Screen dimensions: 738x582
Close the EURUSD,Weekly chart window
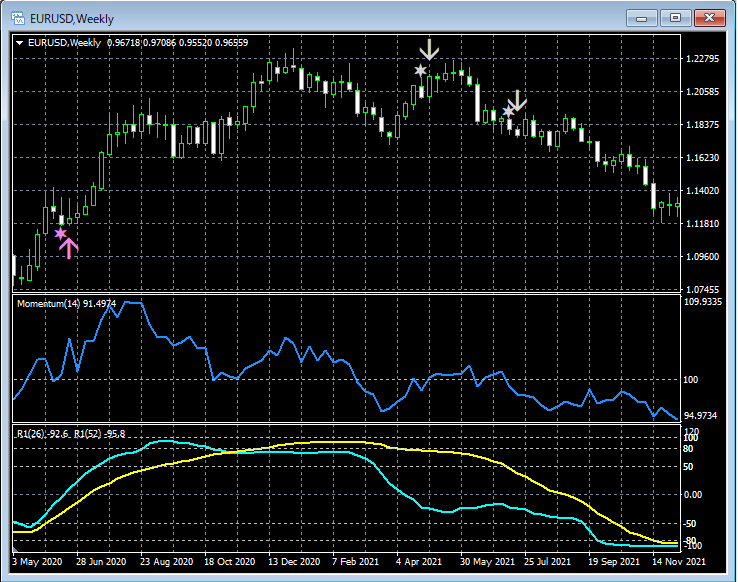[709, 17]
